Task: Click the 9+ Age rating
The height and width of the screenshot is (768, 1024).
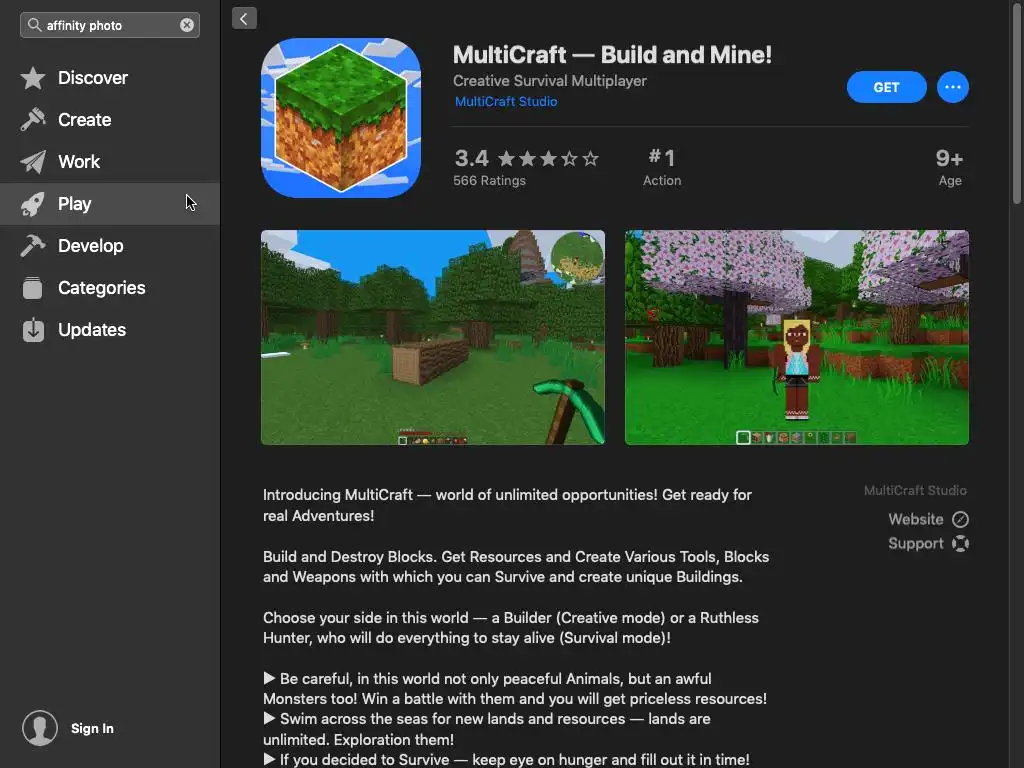Action: pyautogui.click(x=950, y=167)
